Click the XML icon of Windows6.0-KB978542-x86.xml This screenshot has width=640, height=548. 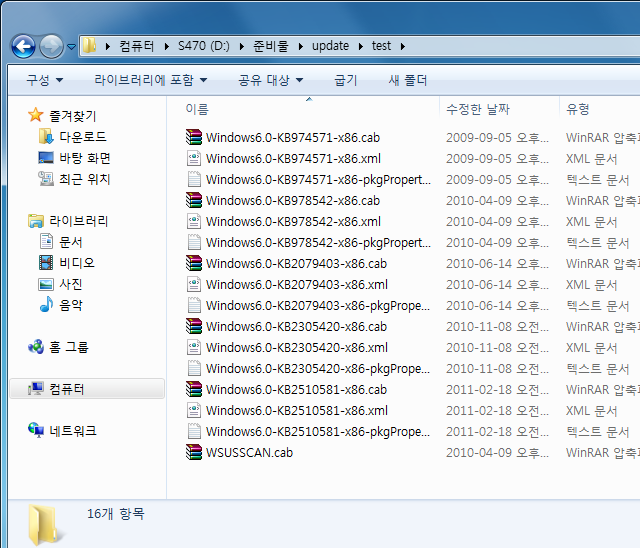[x=194, y=221]
